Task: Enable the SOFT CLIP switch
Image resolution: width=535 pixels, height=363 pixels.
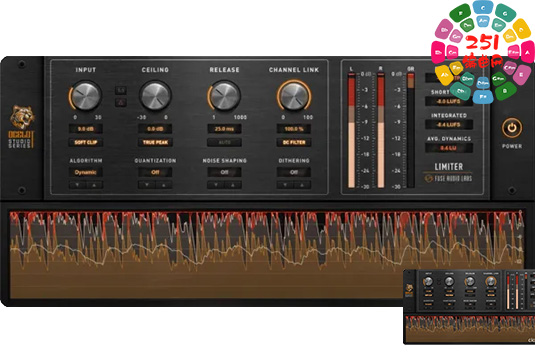Action: point(86,142)
